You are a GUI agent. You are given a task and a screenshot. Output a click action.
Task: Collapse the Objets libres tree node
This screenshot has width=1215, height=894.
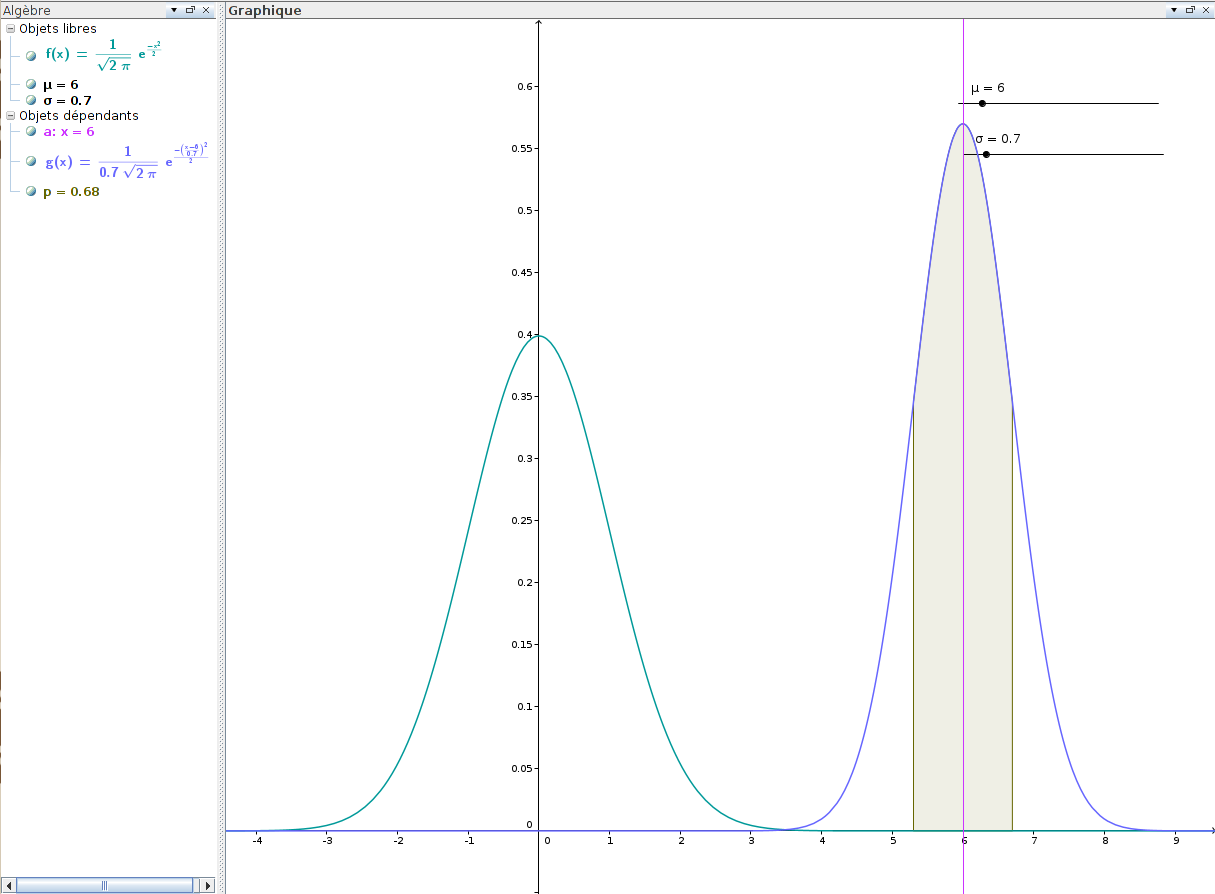(x=11, y=29)
